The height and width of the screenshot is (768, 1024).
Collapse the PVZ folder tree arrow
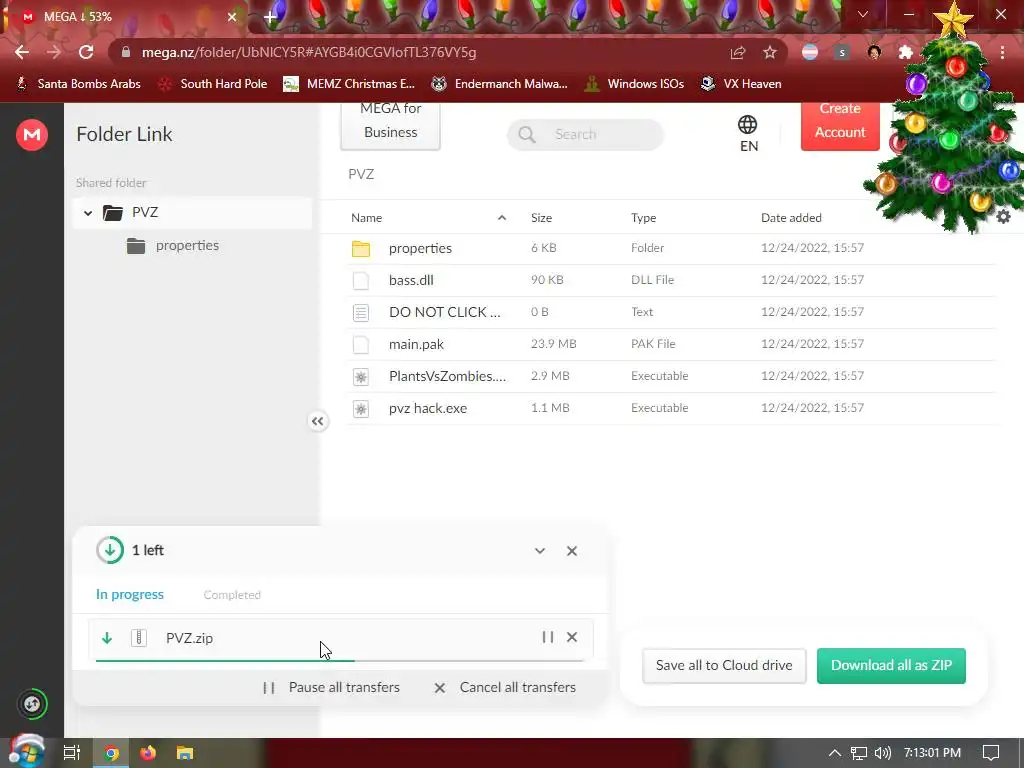(x=88, y=213)
